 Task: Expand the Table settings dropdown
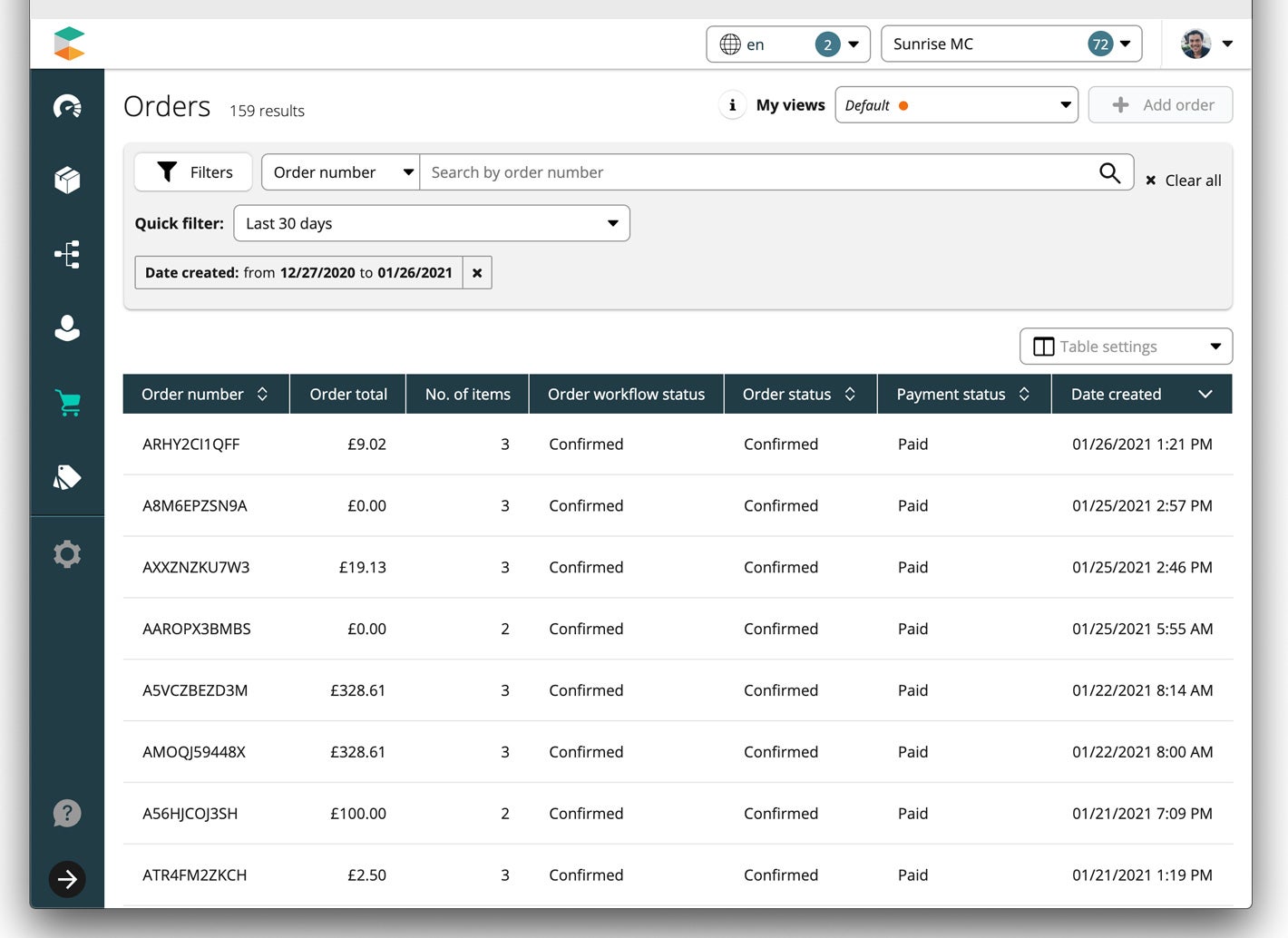coord(1126,347)
